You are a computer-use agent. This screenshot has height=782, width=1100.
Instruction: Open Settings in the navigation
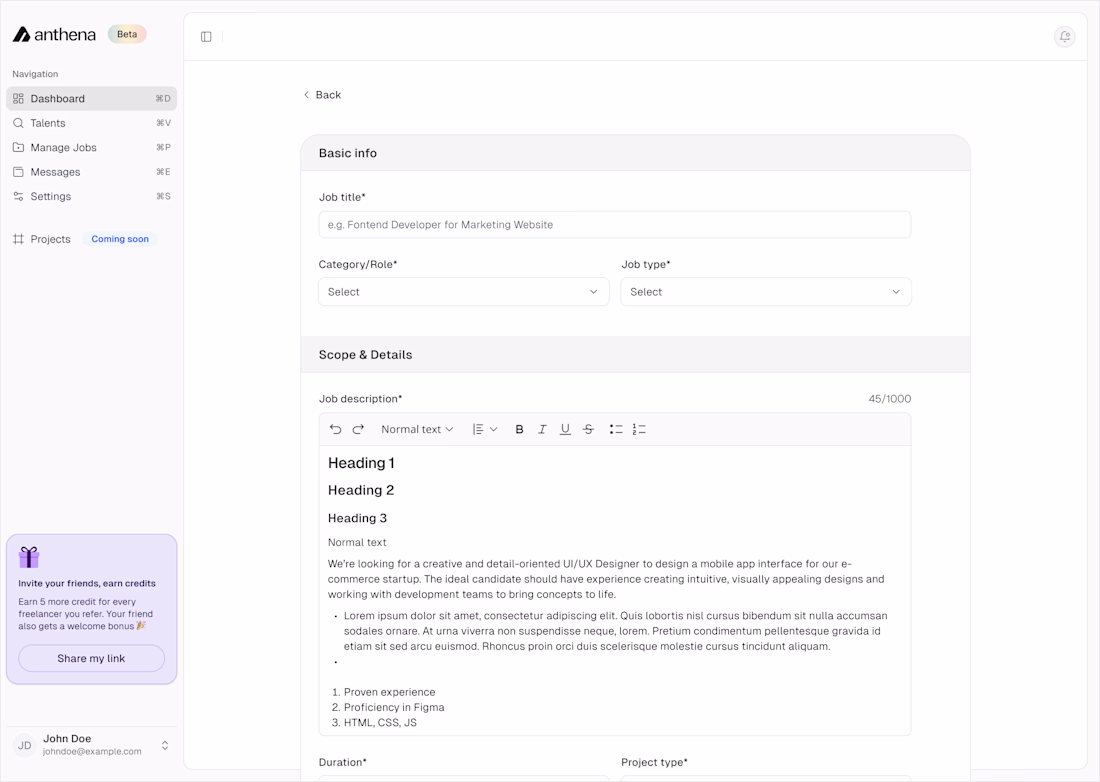91,197
